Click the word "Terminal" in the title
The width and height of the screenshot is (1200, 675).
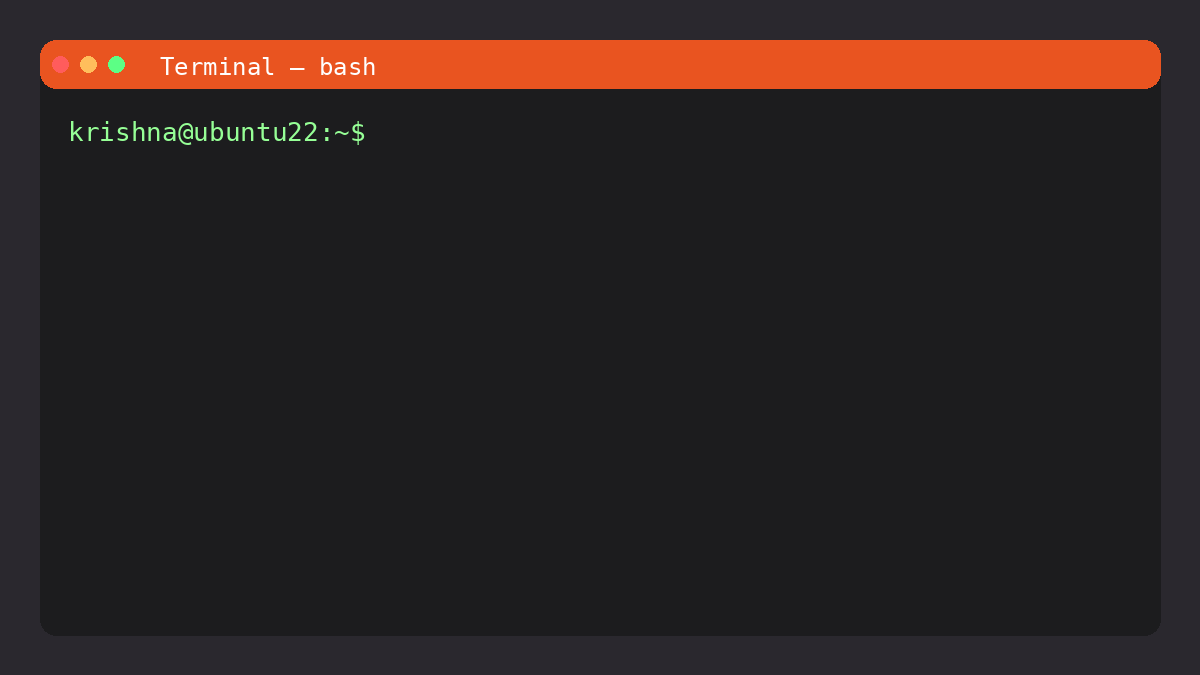tap(217, 67)
